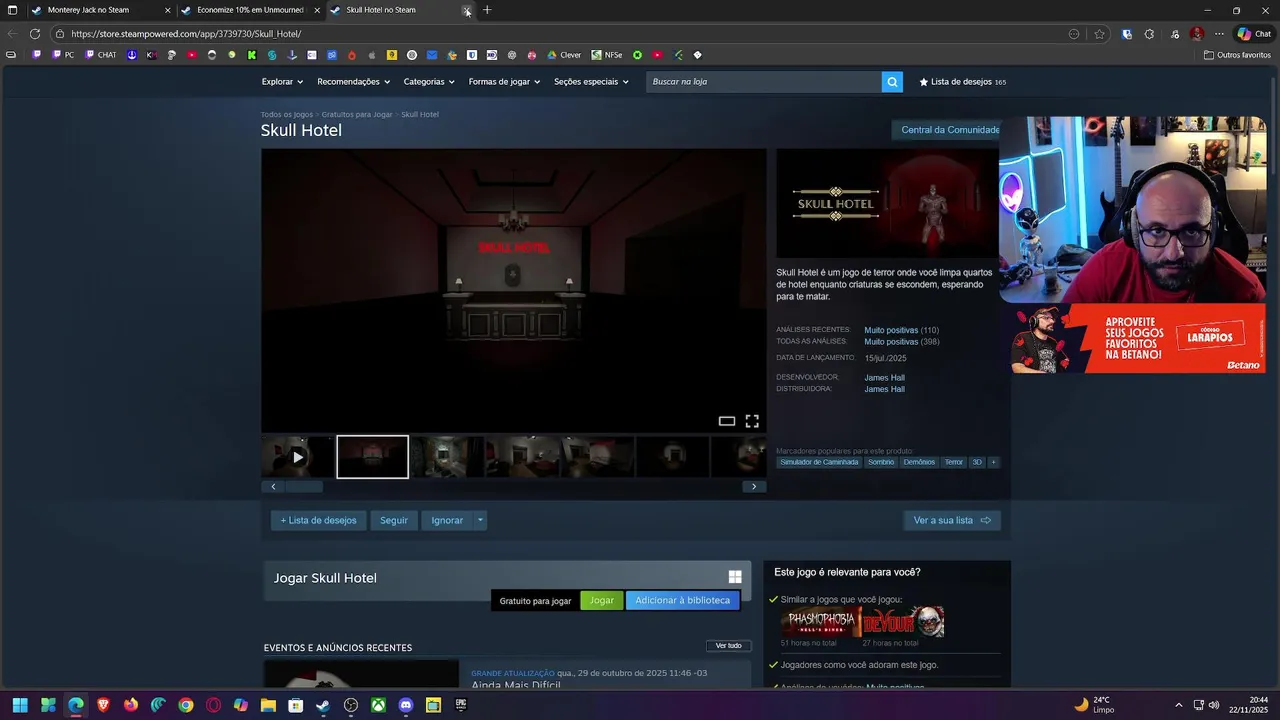This screenshot has height=720, width=1280.
Task: Open the browser extensions puzzle icon
Action: 1149,34
